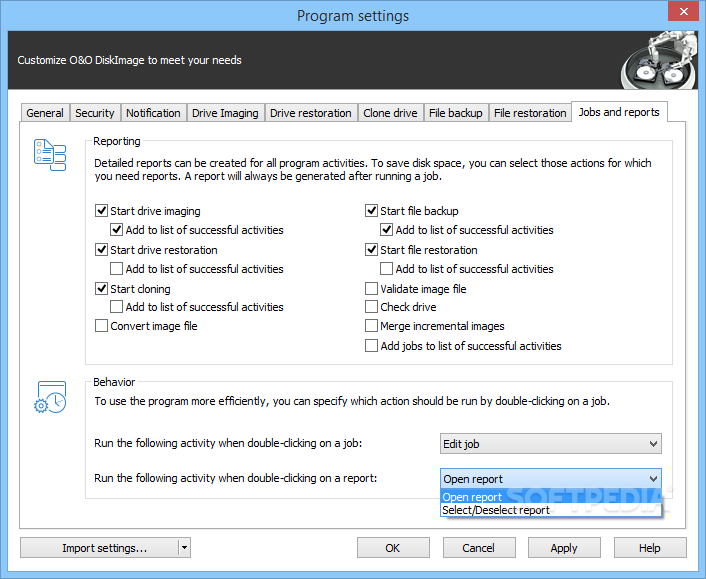Uncheck Start file restoration checkbox
Screen dimensions: 706x579
[x=371, y=249]
